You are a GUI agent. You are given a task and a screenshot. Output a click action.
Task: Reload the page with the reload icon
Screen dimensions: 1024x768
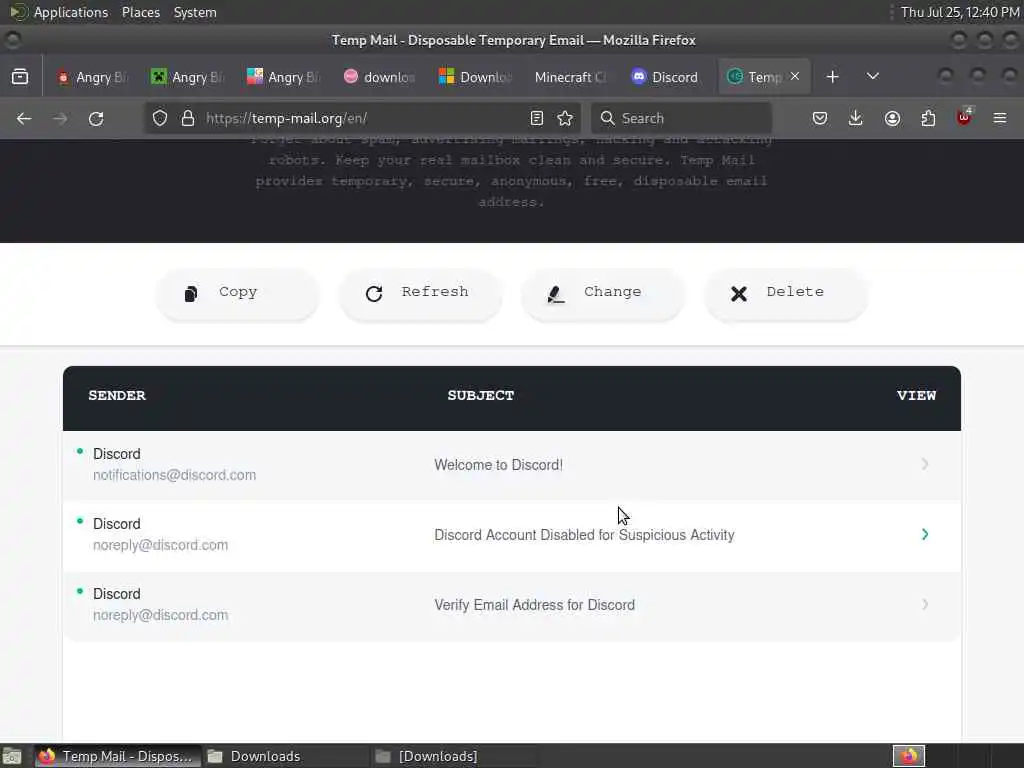96,118
